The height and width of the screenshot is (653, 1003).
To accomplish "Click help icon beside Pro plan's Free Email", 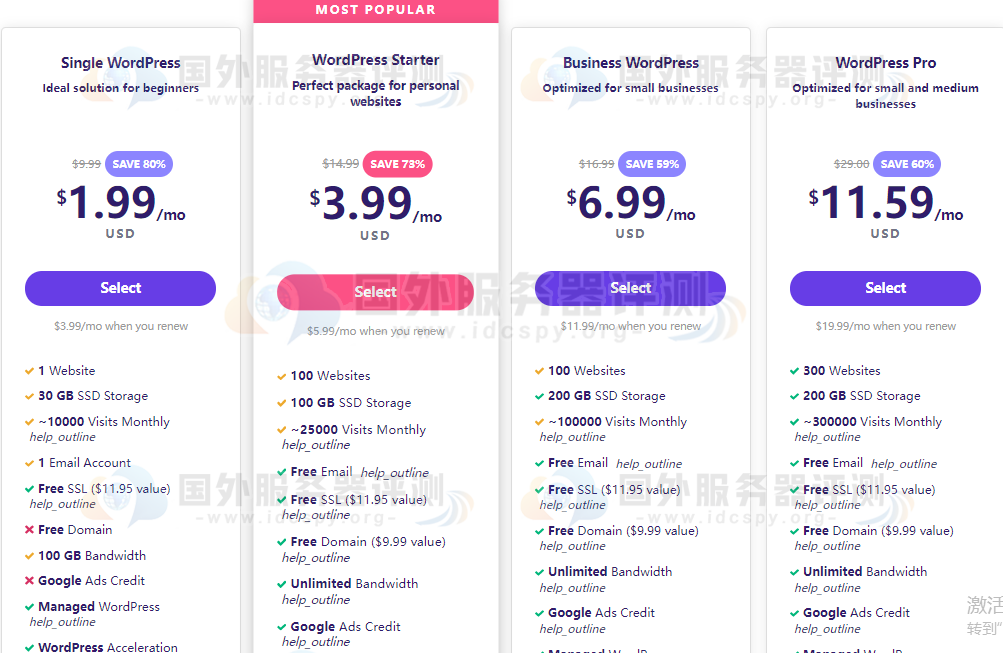I will point(904,464).
